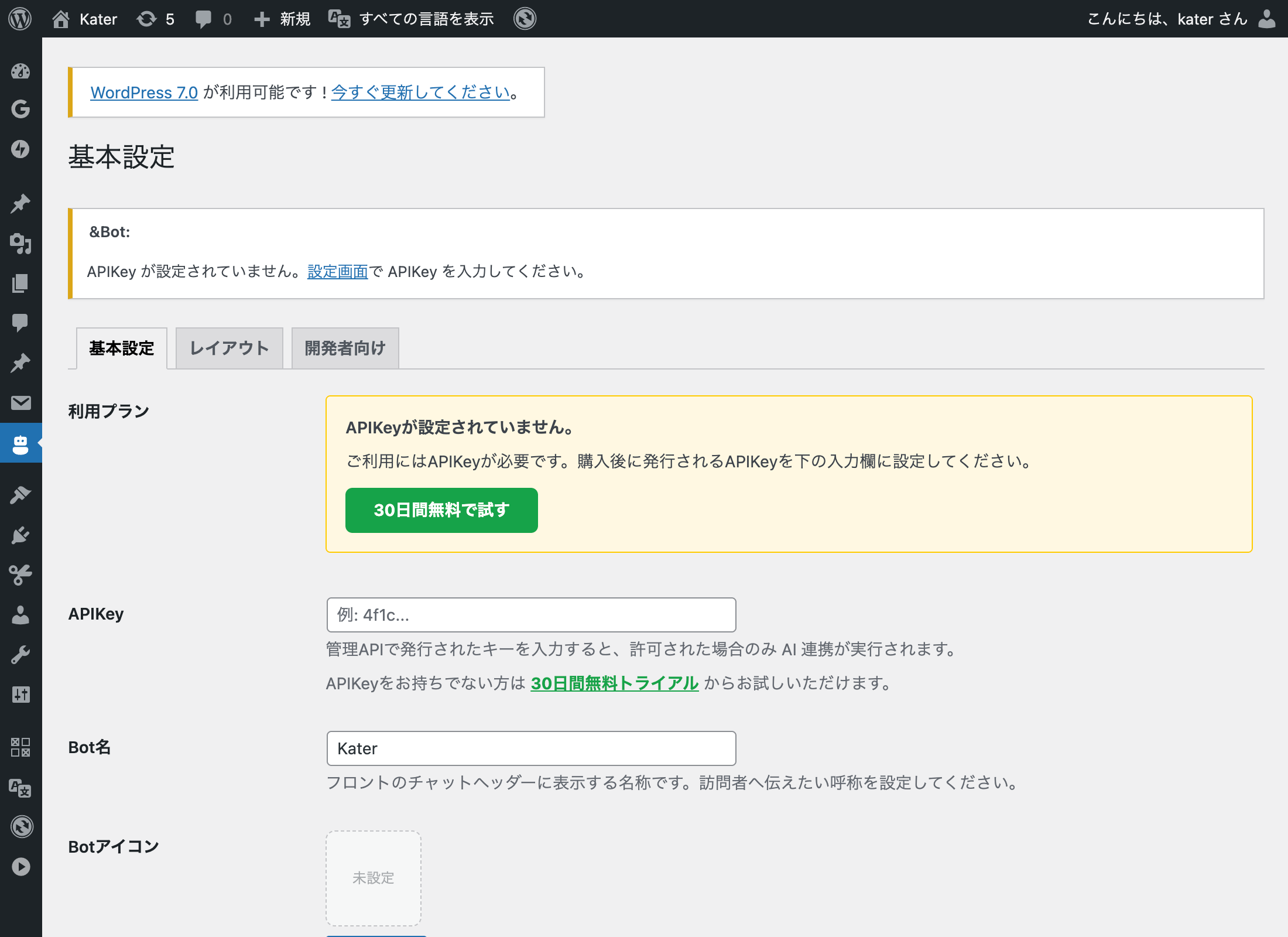Click the user avatar icon at top right
The height and width of the screenshot is (937, 1288).
[1267, 19]
